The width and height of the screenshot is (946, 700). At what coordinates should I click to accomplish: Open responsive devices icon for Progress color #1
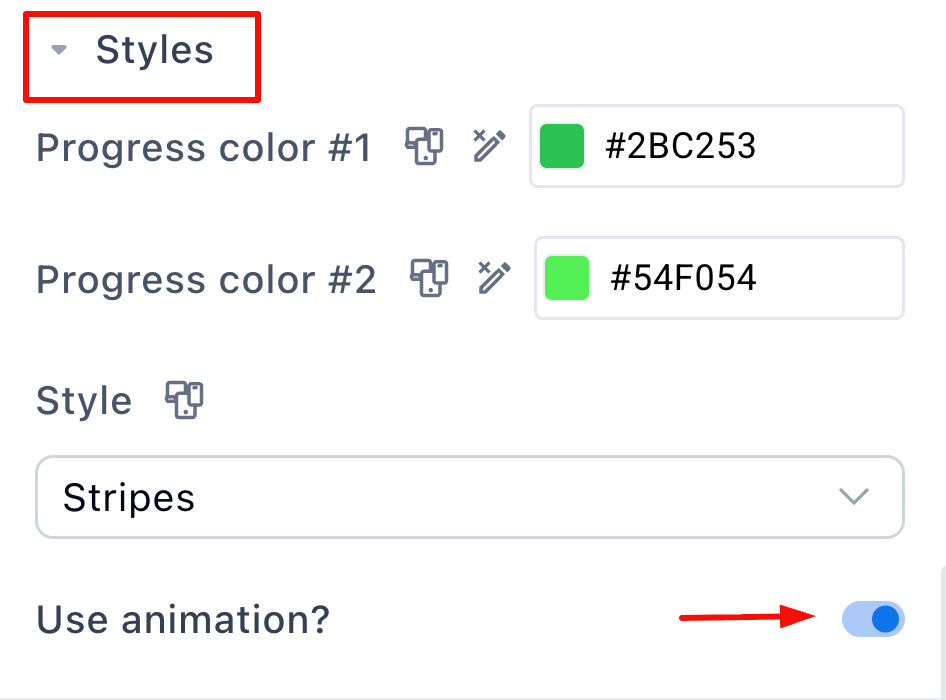tap(424, 145)
